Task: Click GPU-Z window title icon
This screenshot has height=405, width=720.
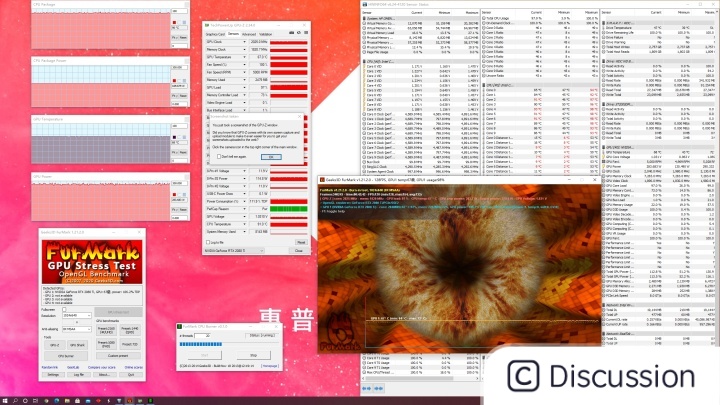Action: pyautogui.click(x=207, y=25)
